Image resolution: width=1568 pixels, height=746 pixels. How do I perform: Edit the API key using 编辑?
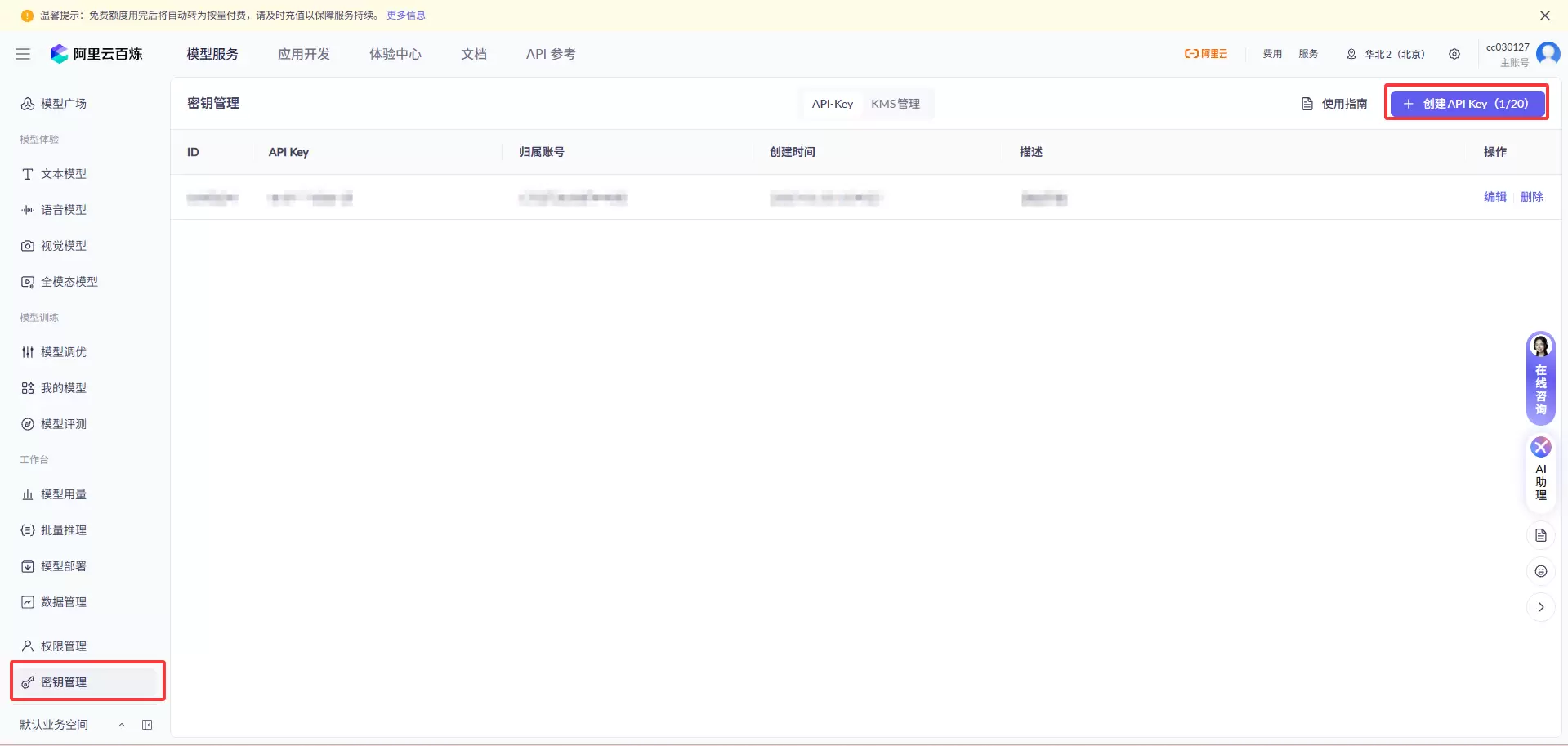(1495, 197)
